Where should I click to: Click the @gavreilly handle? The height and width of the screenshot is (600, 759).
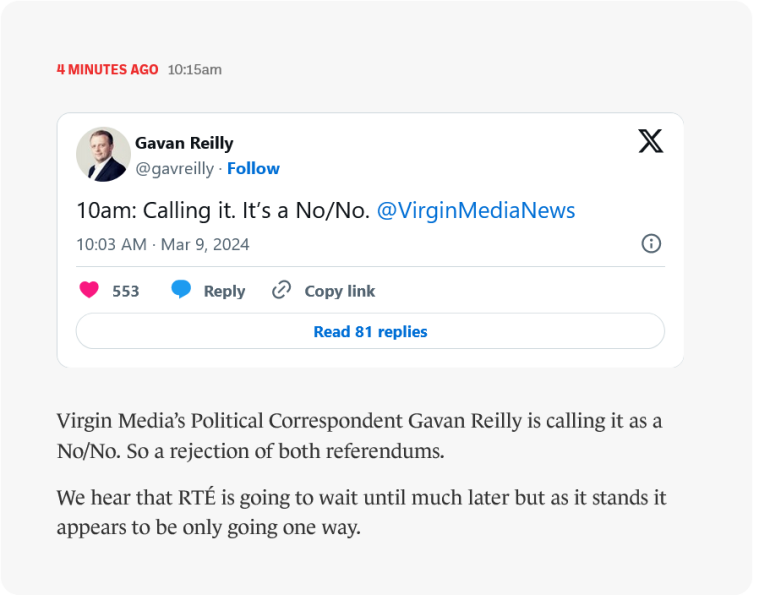[174, 168]
